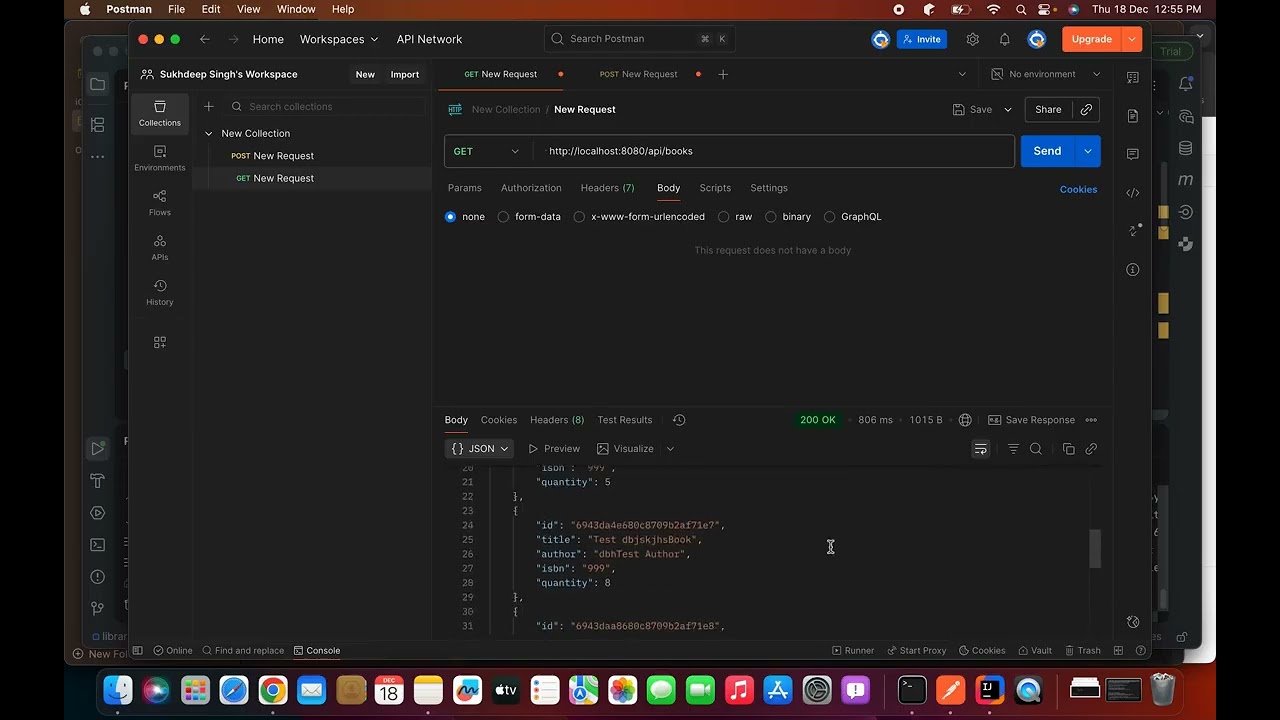Open Environments sidebar panel
1280x720 pixels.
click(x=160, y=158)
